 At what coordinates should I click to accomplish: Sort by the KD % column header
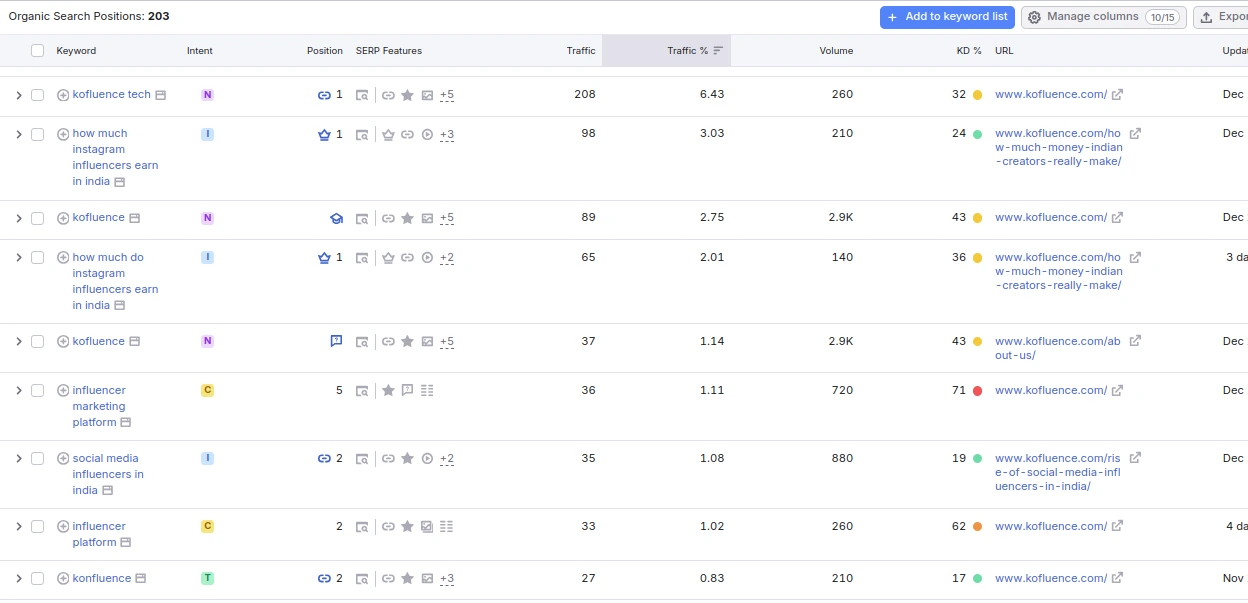(968, 51)
